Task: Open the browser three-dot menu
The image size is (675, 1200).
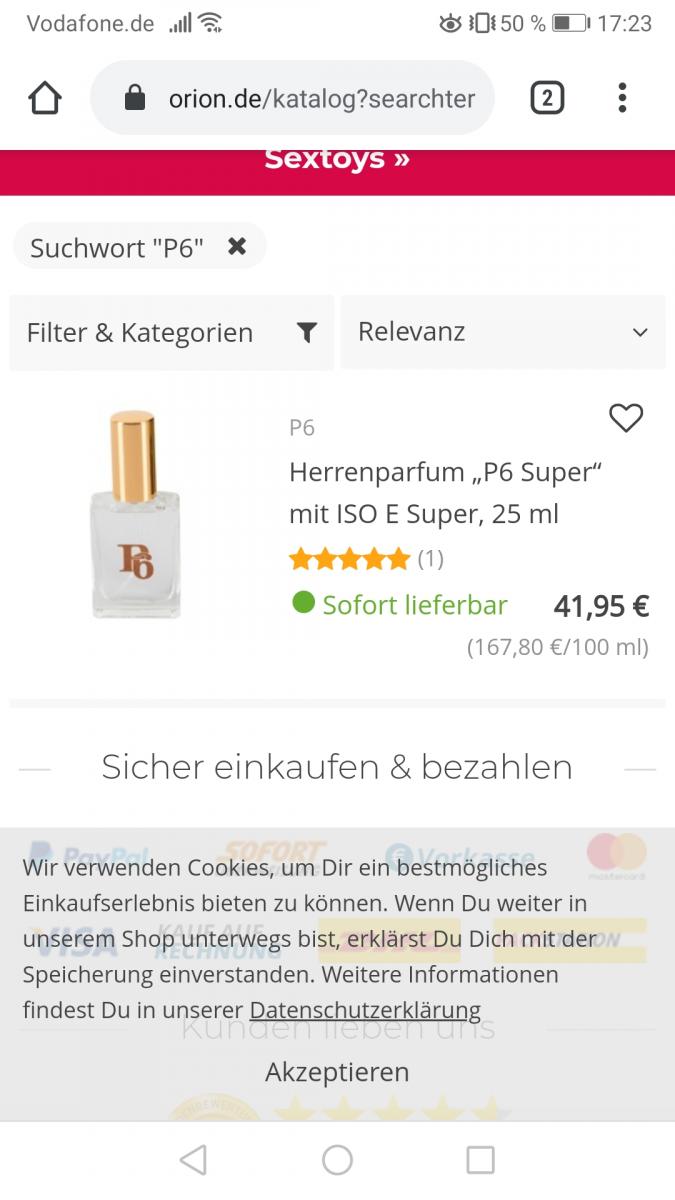Action: [x=622, y=98]
